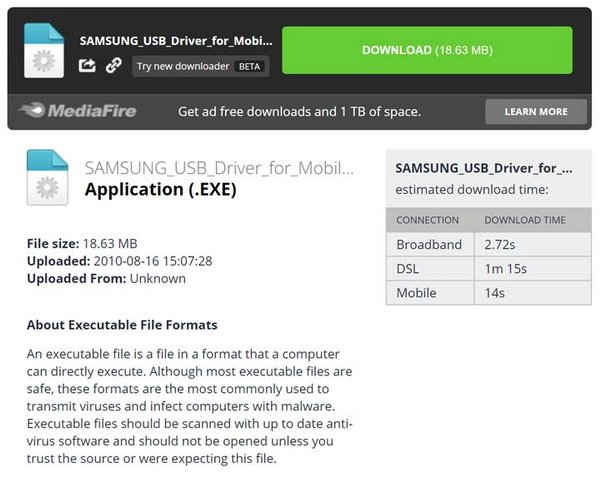Click the file icon in the top bar

tap(46, 50)
